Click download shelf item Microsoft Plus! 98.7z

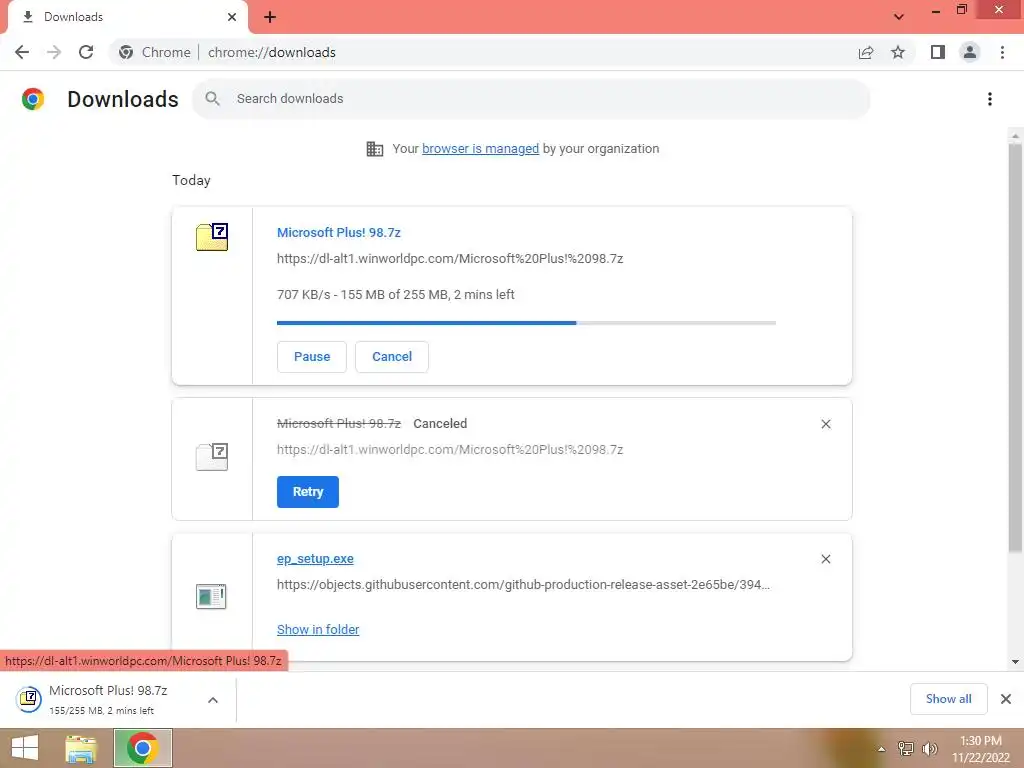click(108, 699)
